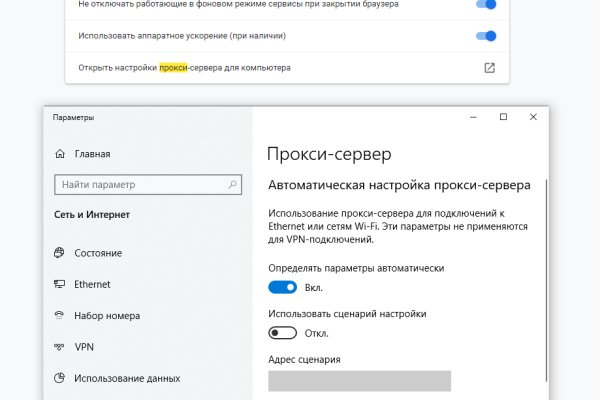The image size is (600, 400).
Task: Enable Использовать сценарий настройки toggle
Action: [283, 333]
